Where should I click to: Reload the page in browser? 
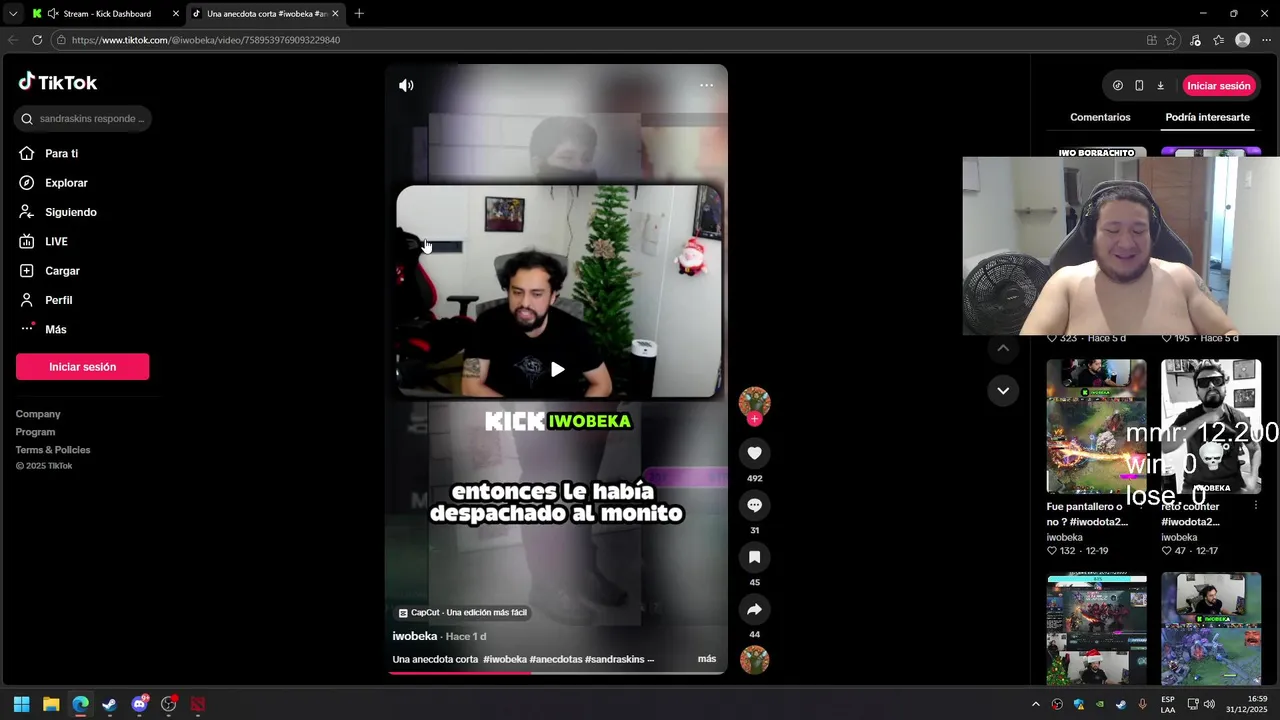point(37,40)
